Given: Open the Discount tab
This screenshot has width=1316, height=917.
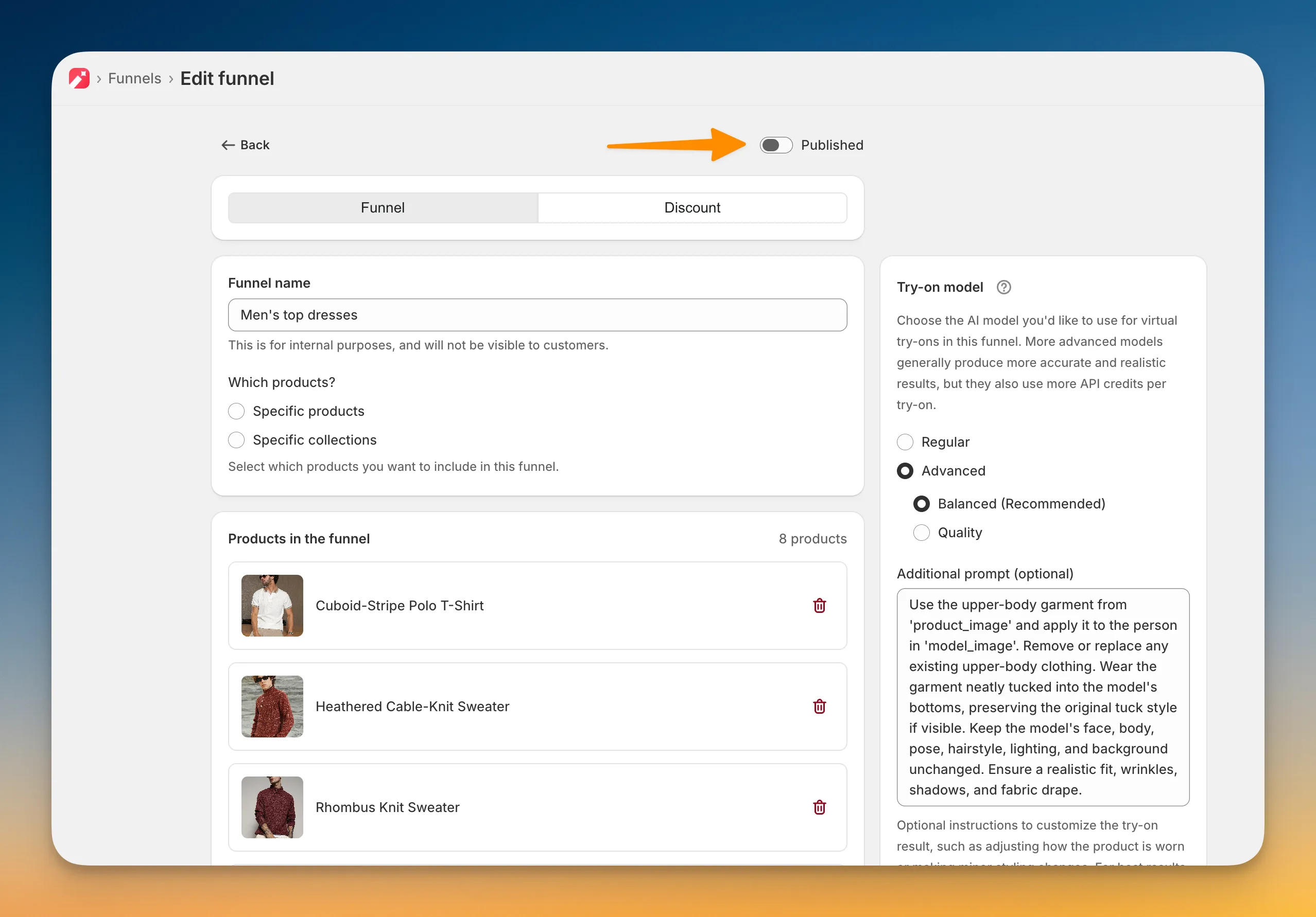Looking at the screenshot, I should [692, 207].
